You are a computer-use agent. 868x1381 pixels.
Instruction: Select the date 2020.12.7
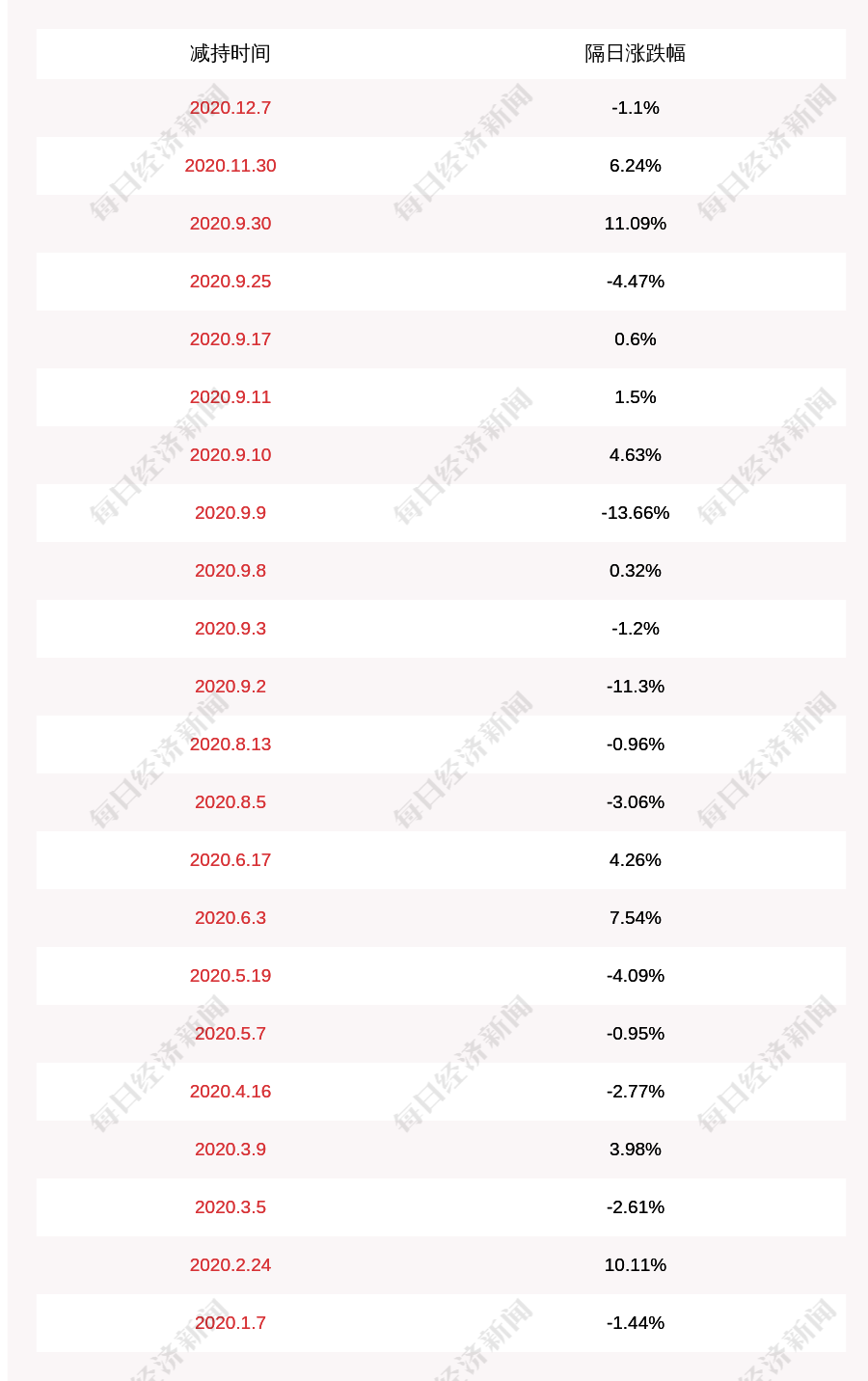[x=231, y=107]
